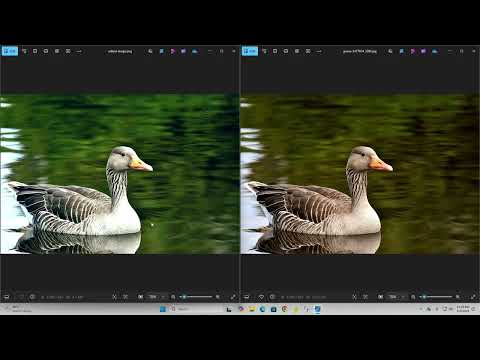The image size is (480, 360).
Task: Open Chrome from the taskbar
Action: click(x=285, y=309)
